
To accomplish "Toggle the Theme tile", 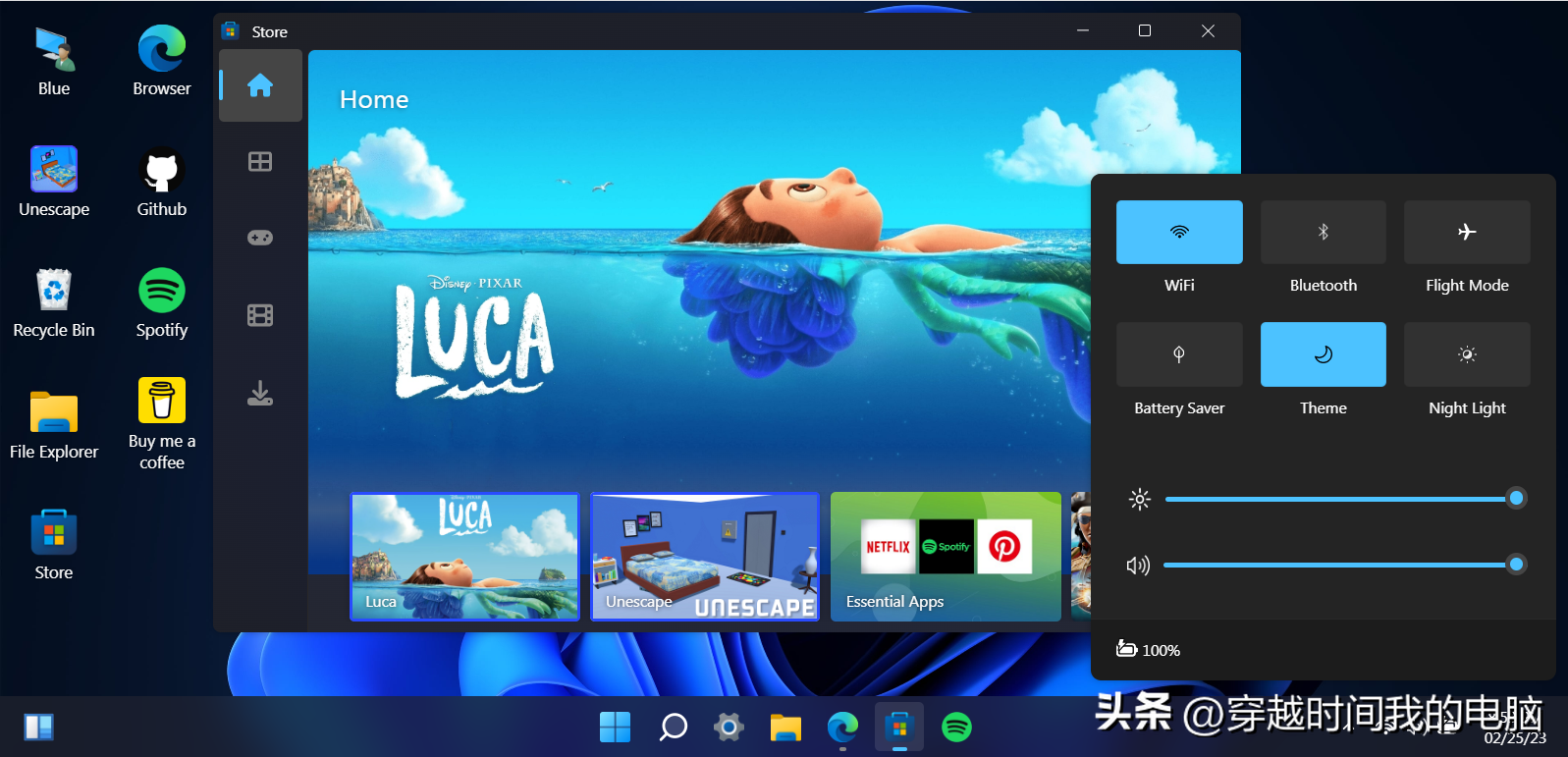I will pyautogui.click(x=1324, y=354).
